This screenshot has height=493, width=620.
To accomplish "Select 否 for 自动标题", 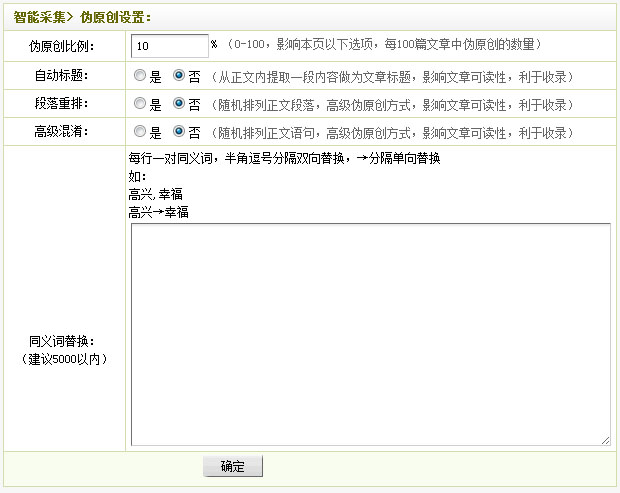I will click(x=179, y=75).
